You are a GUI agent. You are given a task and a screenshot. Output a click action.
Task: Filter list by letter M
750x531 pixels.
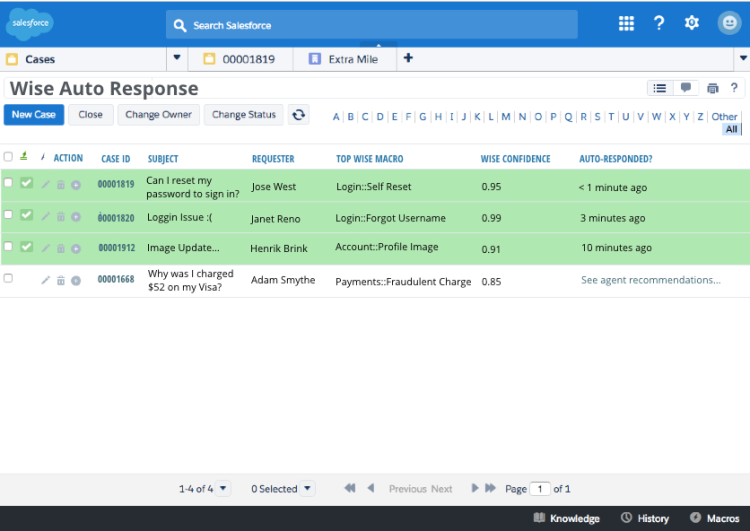[x=506, y=117]
